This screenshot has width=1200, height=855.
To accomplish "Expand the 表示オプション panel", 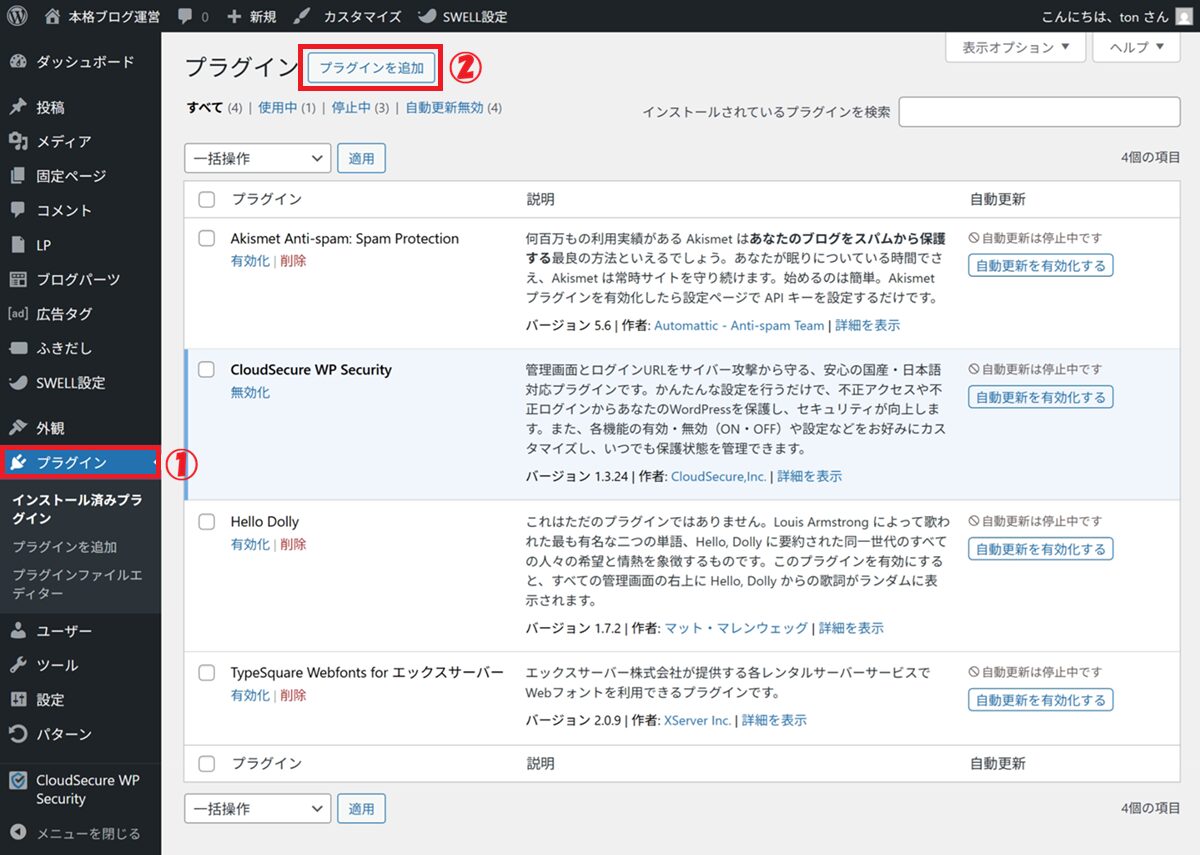I will 1015,47.
